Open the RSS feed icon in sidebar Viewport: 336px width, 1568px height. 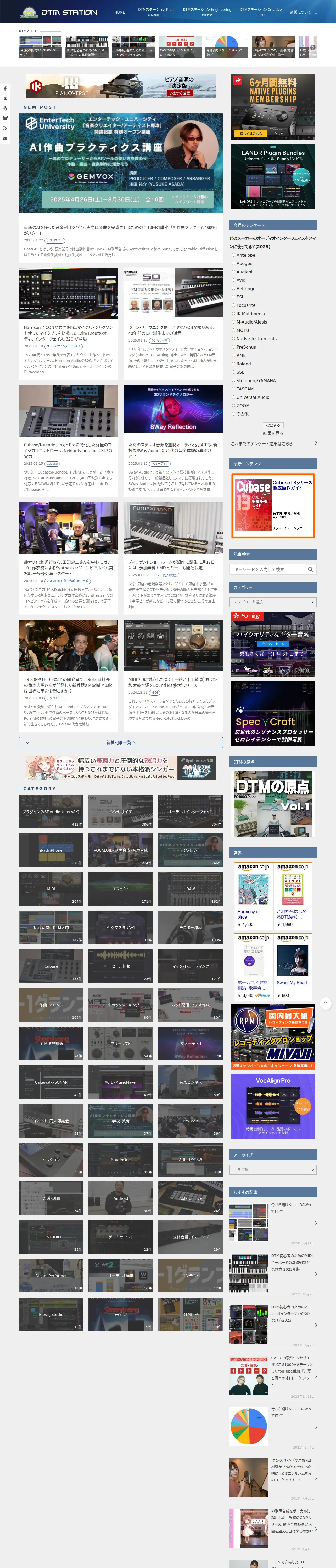pyautogui.click(x=5, y=128)
